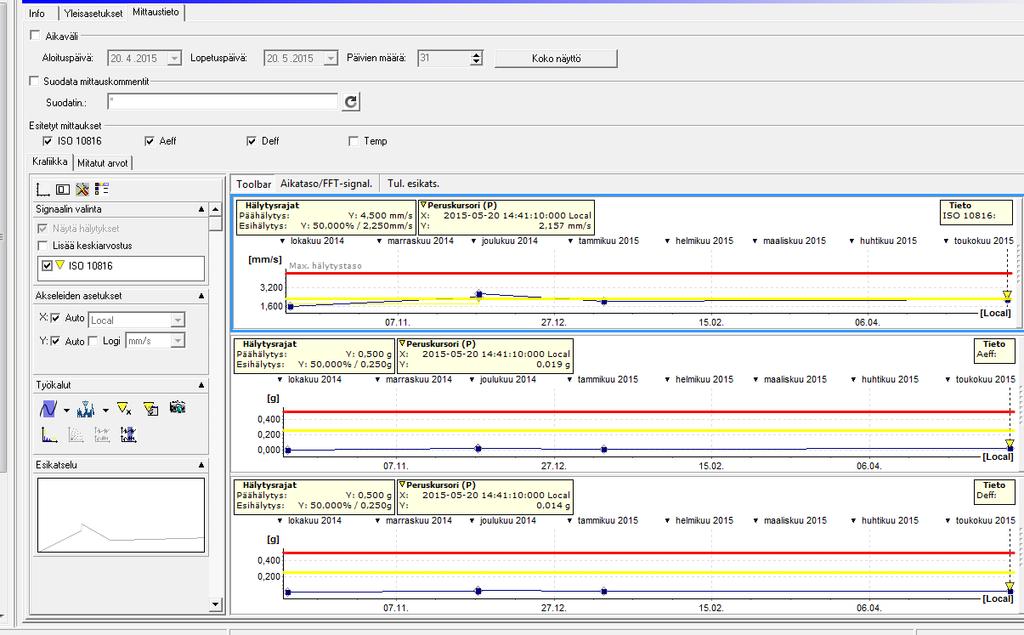Click the yellow cursor copy icon in Työkalut
Screen dimensions: 1024x635
[x=151, y=409]
